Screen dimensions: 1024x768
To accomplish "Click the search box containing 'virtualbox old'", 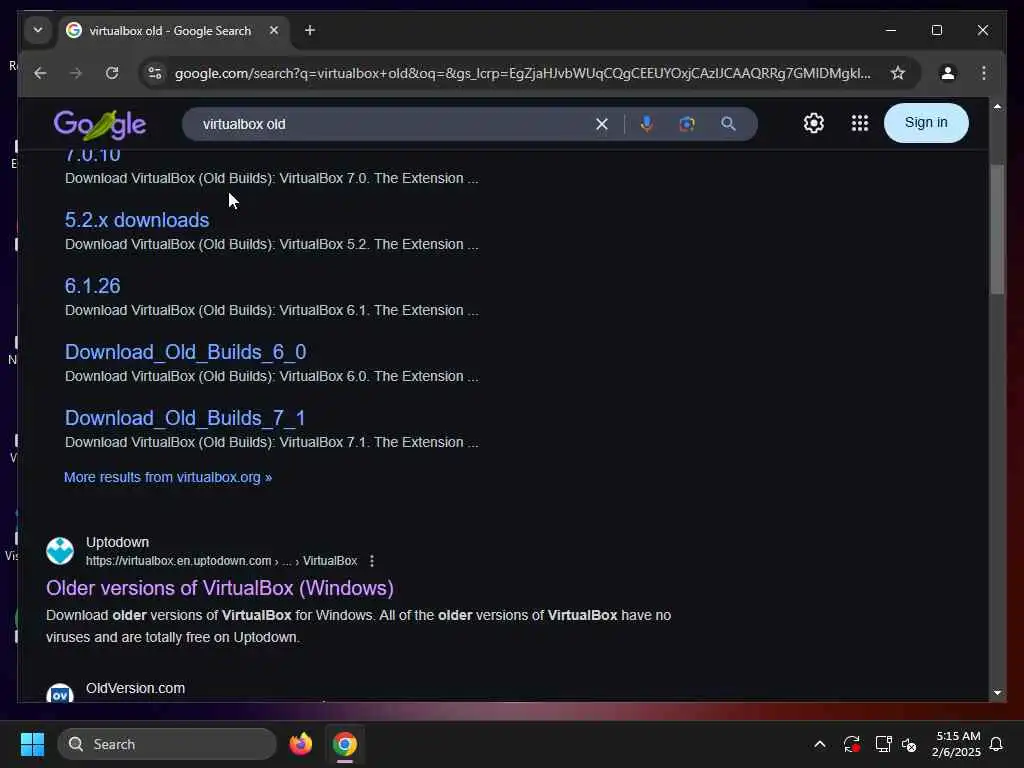I will pyautogui.click(x=392, y=124).
